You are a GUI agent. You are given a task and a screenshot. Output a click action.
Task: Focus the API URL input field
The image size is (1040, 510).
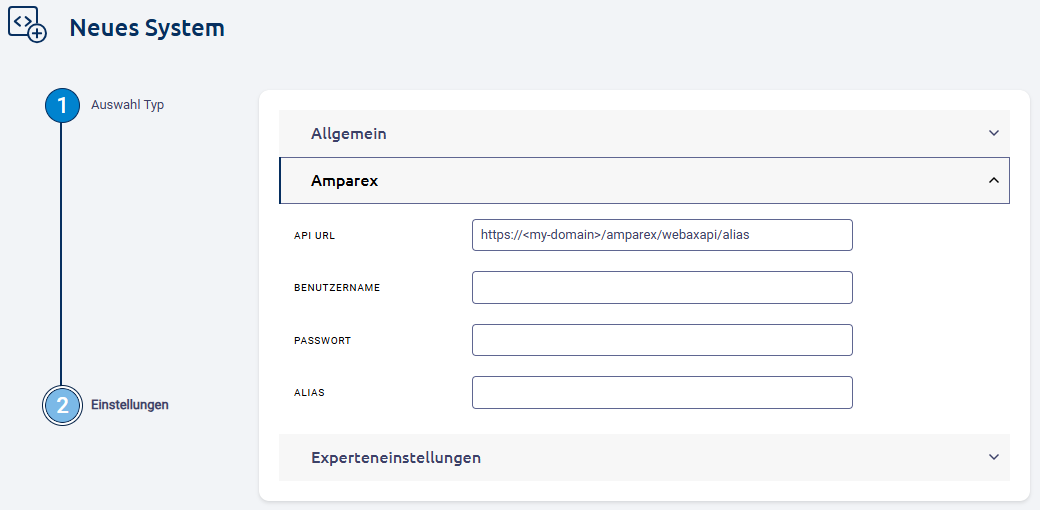point(662,235)
